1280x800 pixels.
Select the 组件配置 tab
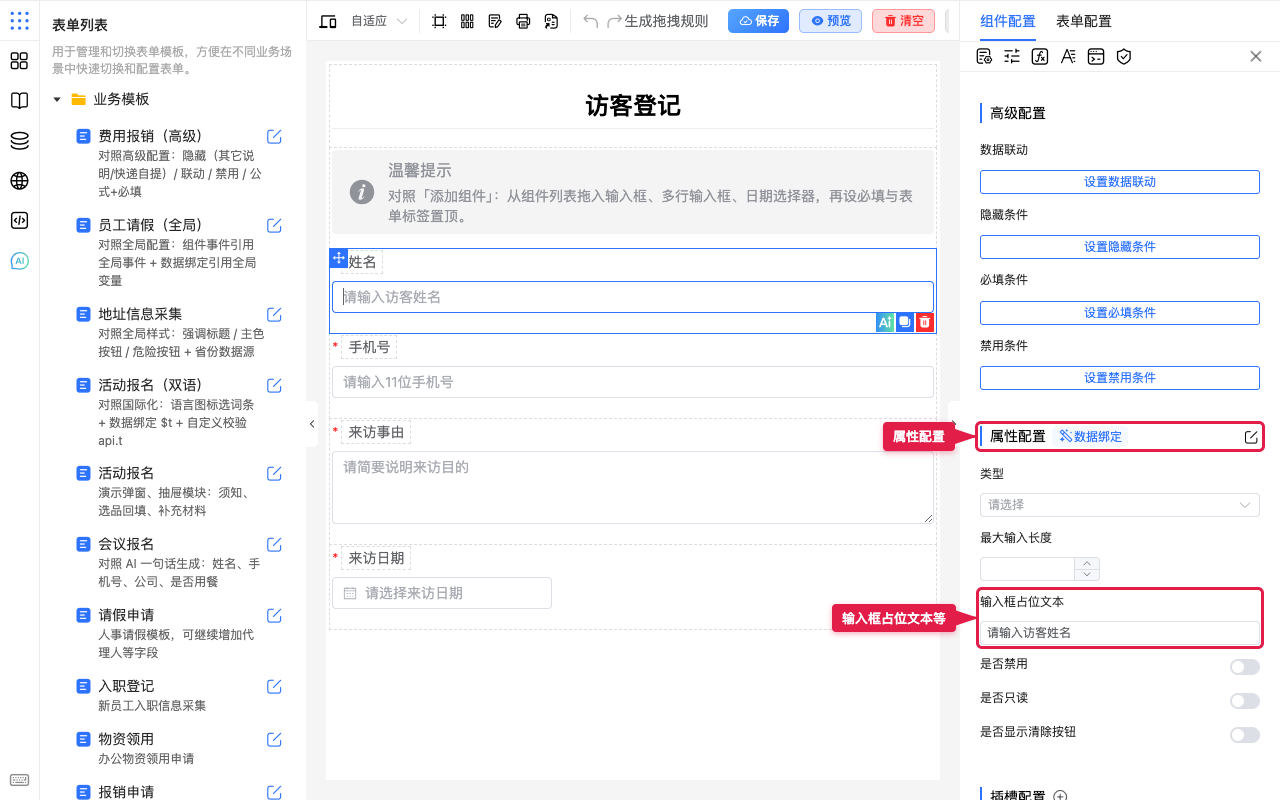click(x=1008, y=21)
